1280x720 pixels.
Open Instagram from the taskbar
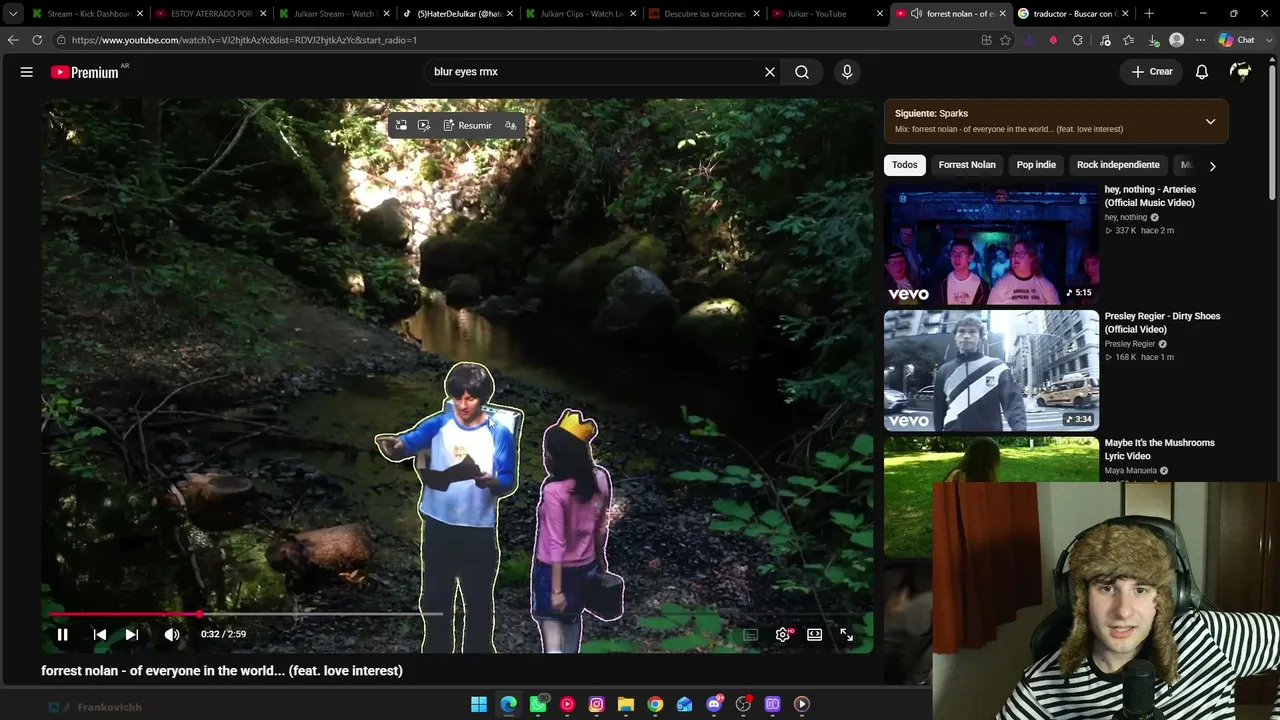point(597,704)
